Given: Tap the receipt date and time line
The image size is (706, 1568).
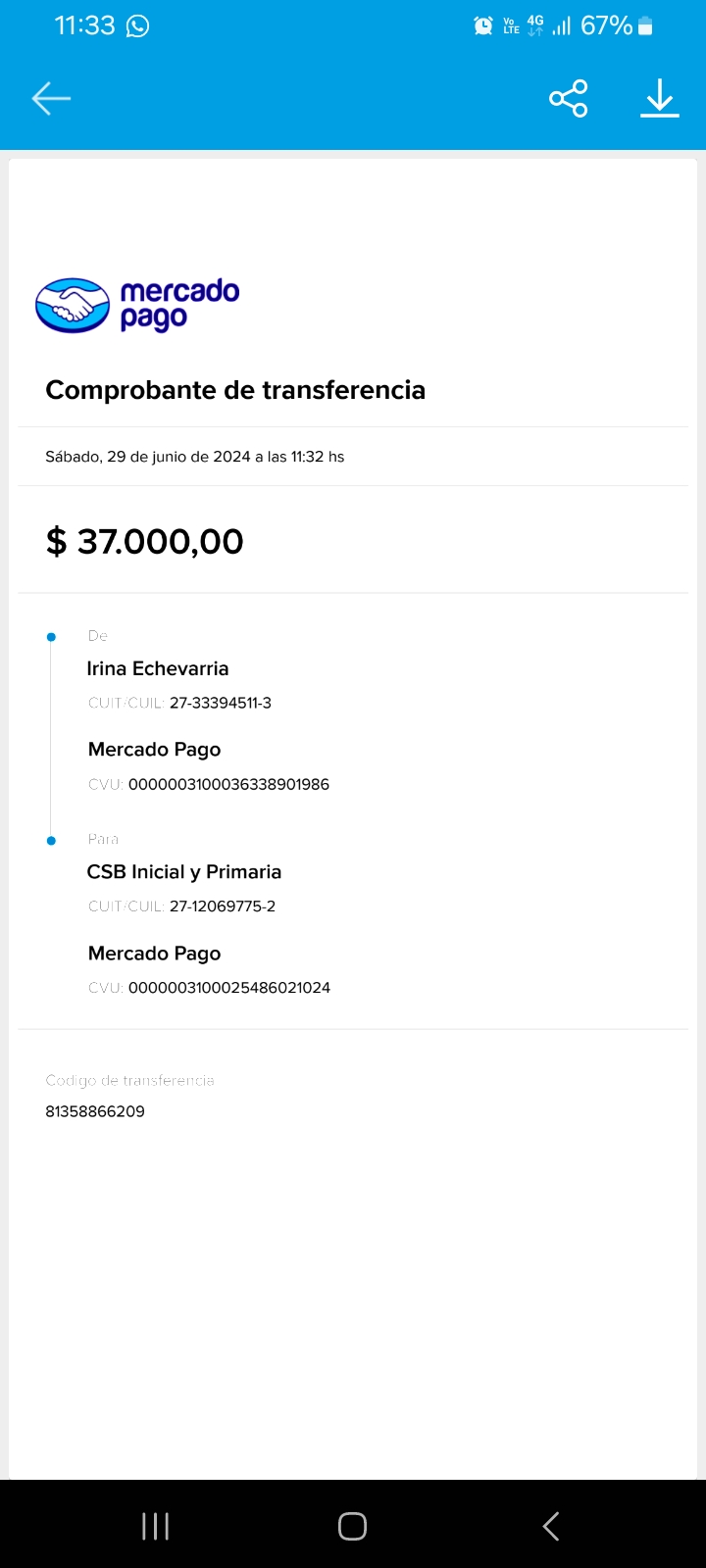Looking at the screenshot, I should [195, 457].
